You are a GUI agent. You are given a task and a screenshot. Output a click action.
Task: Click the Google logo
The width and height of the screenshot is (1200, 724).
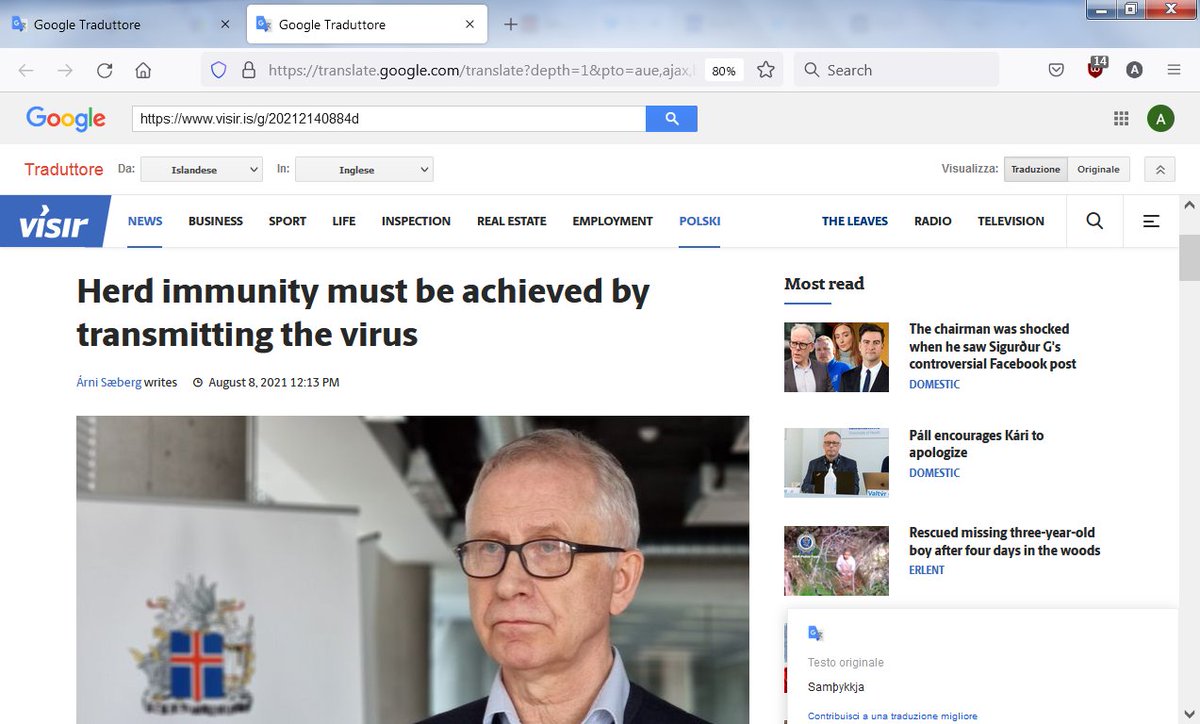(66, 118)
